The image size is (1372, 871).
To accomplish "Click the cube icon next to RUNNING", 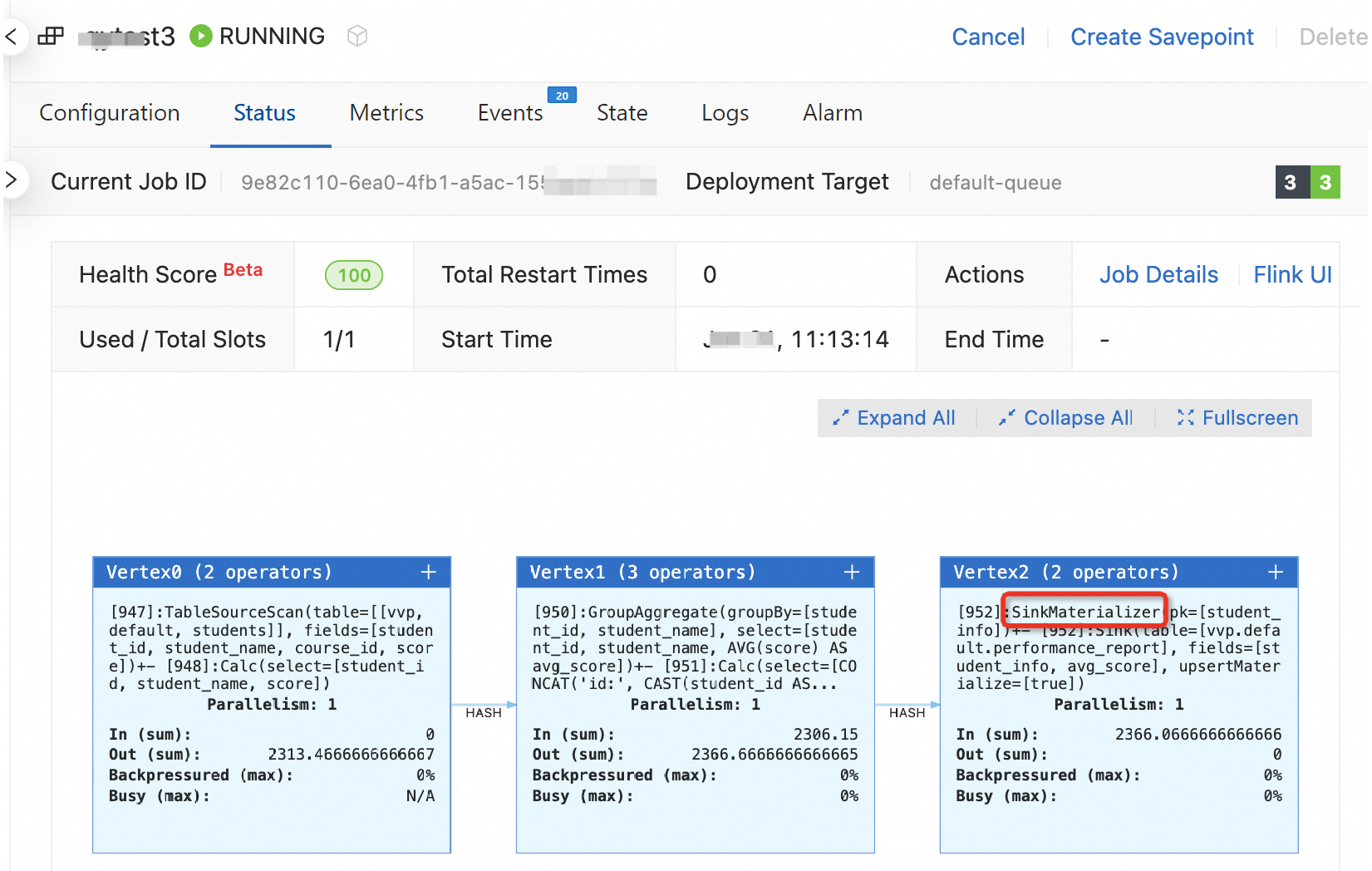I will [x=357, y=36].
